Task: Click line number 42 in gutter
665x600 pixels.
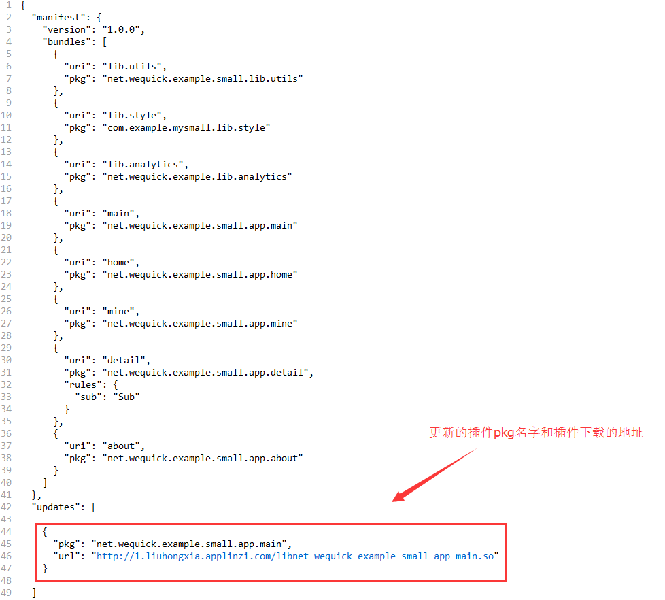Action: click(6, 507)
